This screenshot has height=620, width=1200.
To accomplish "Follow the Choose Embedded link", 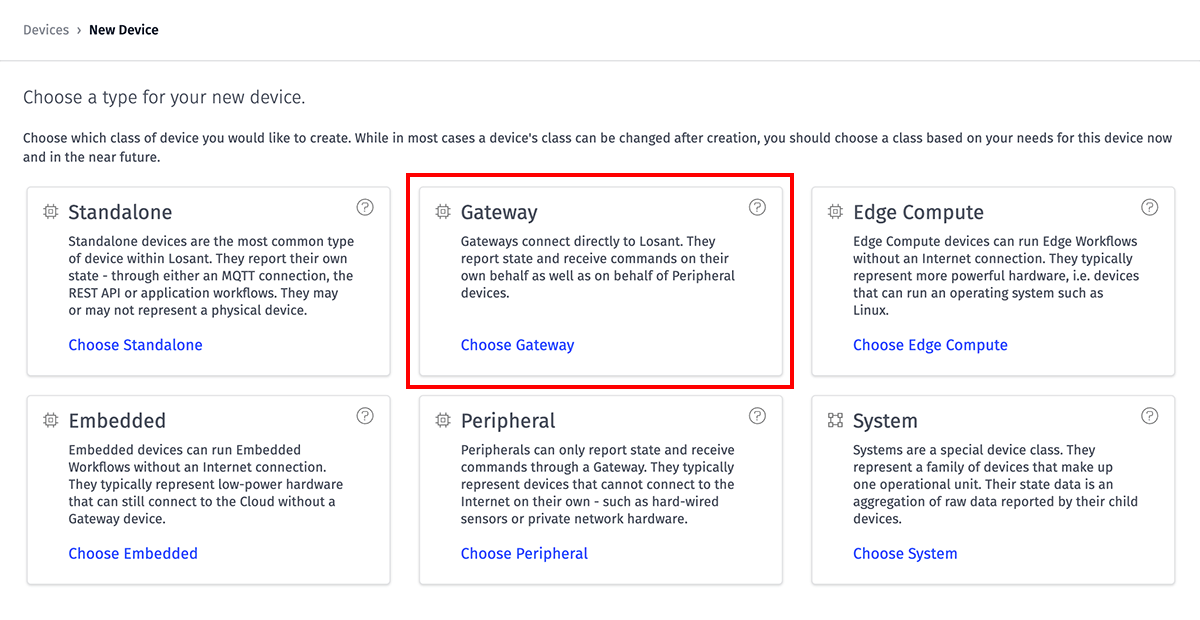I will (x=133, y=553).
